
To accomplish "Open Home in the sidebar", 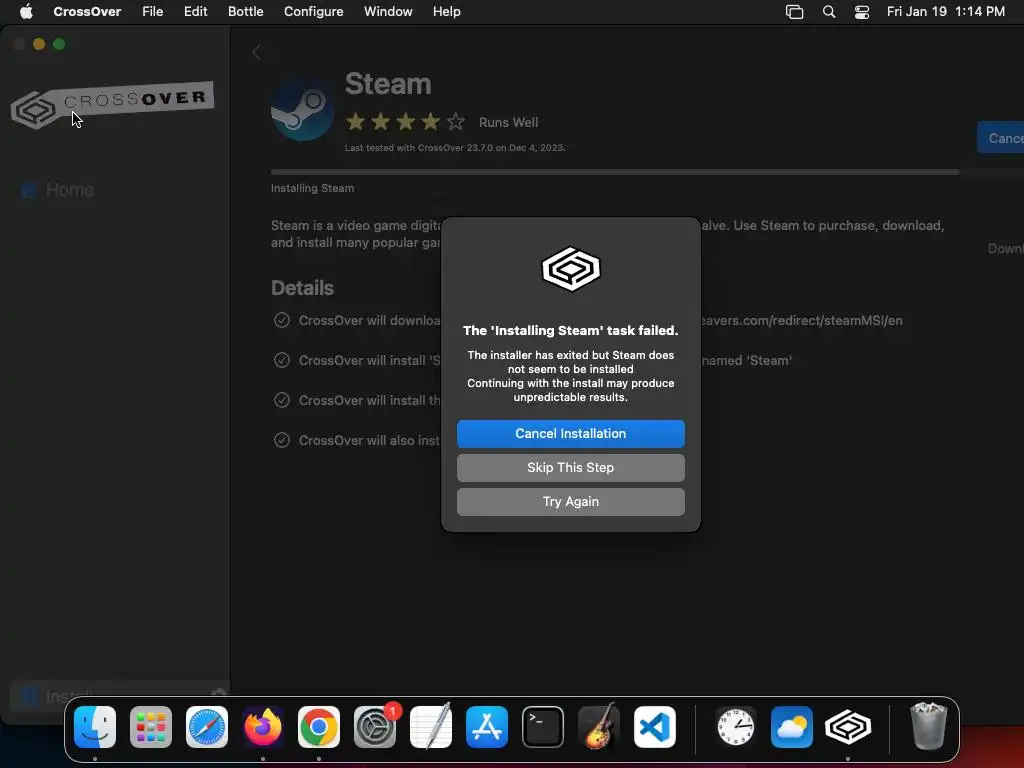I will (x=57, y=190).
